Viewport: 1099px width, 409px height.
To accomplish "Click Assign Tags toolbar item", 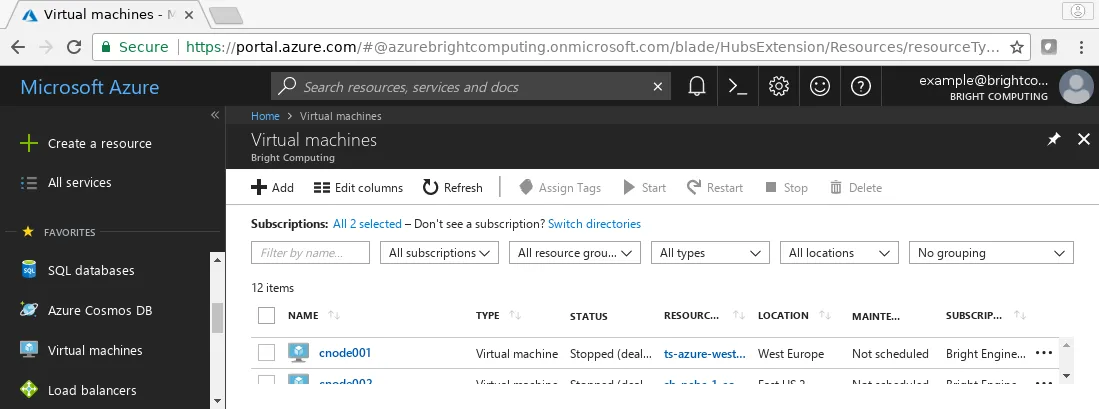I will tap(560, 188).
